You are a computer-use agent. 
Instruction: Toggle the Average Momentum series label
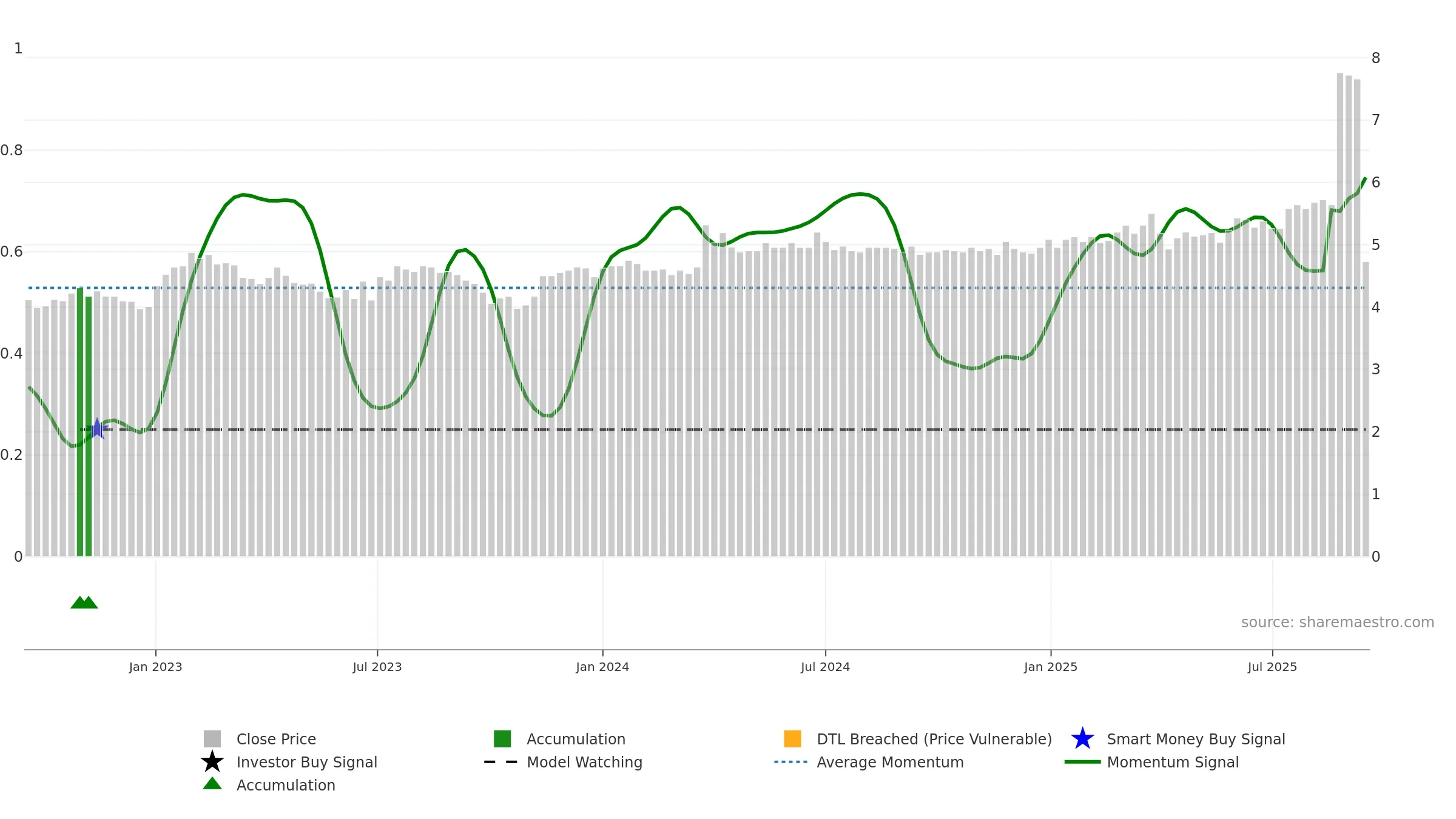coord(890,762)
